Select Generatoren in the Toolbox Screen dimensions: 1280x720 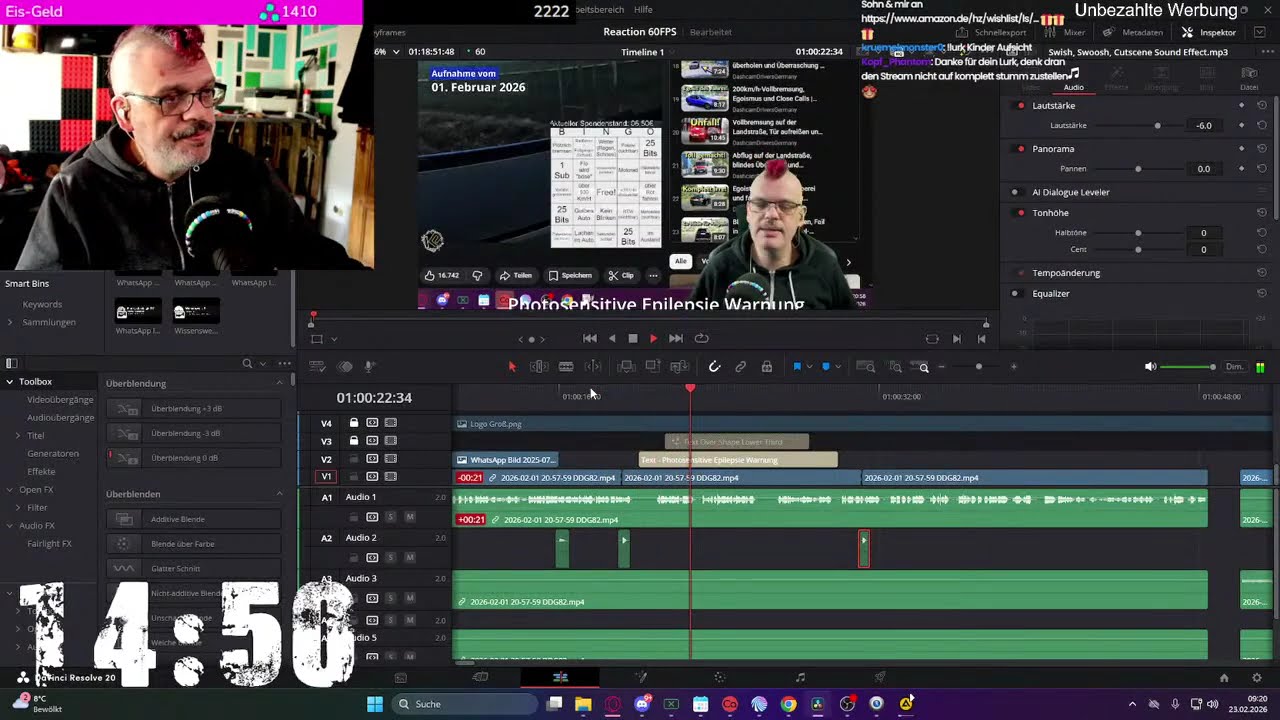point(53,454)
